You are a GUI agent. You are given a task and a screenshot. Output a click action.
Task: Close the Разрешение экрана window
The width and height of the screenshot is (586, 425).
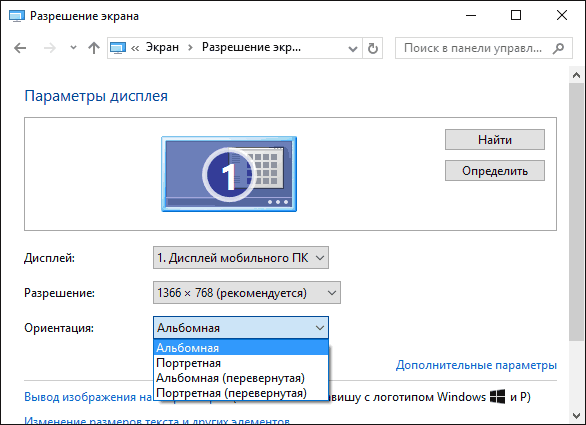561,15
